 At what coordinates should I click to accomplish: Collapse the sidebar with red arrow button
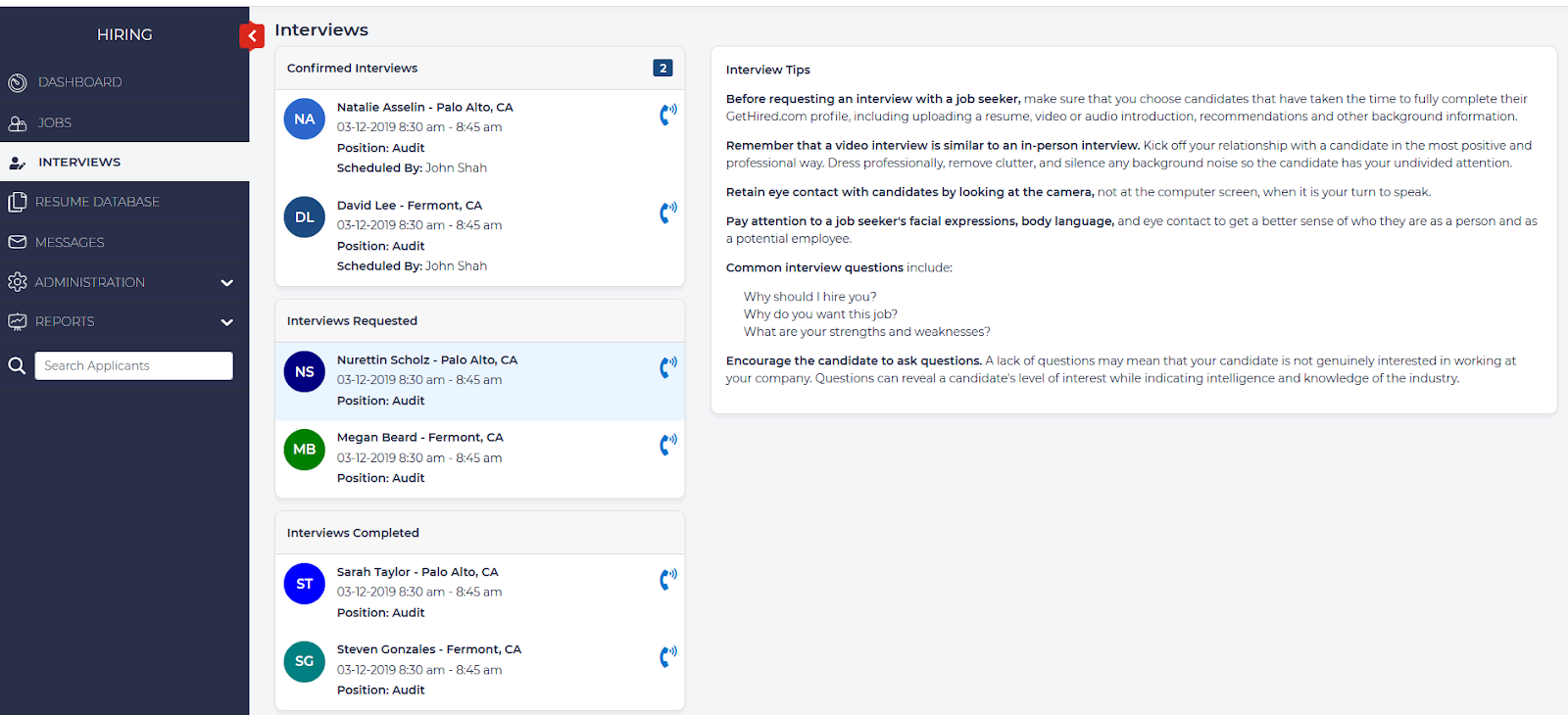pyautogui.click(x=252, y=36)
